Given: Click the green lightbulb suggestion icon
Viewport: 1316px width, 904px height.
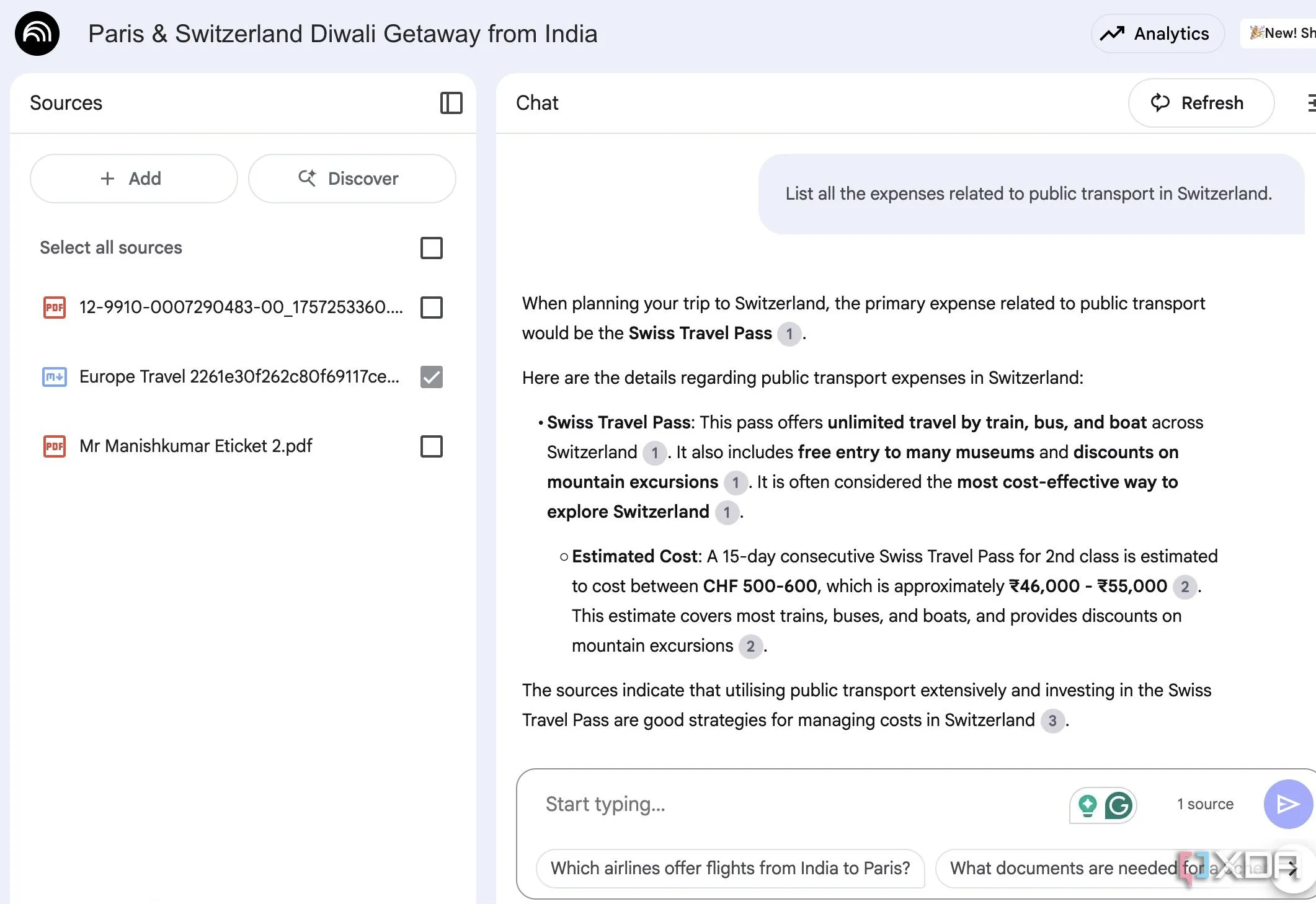Looking at the screenshot, I should (1087, 805).
